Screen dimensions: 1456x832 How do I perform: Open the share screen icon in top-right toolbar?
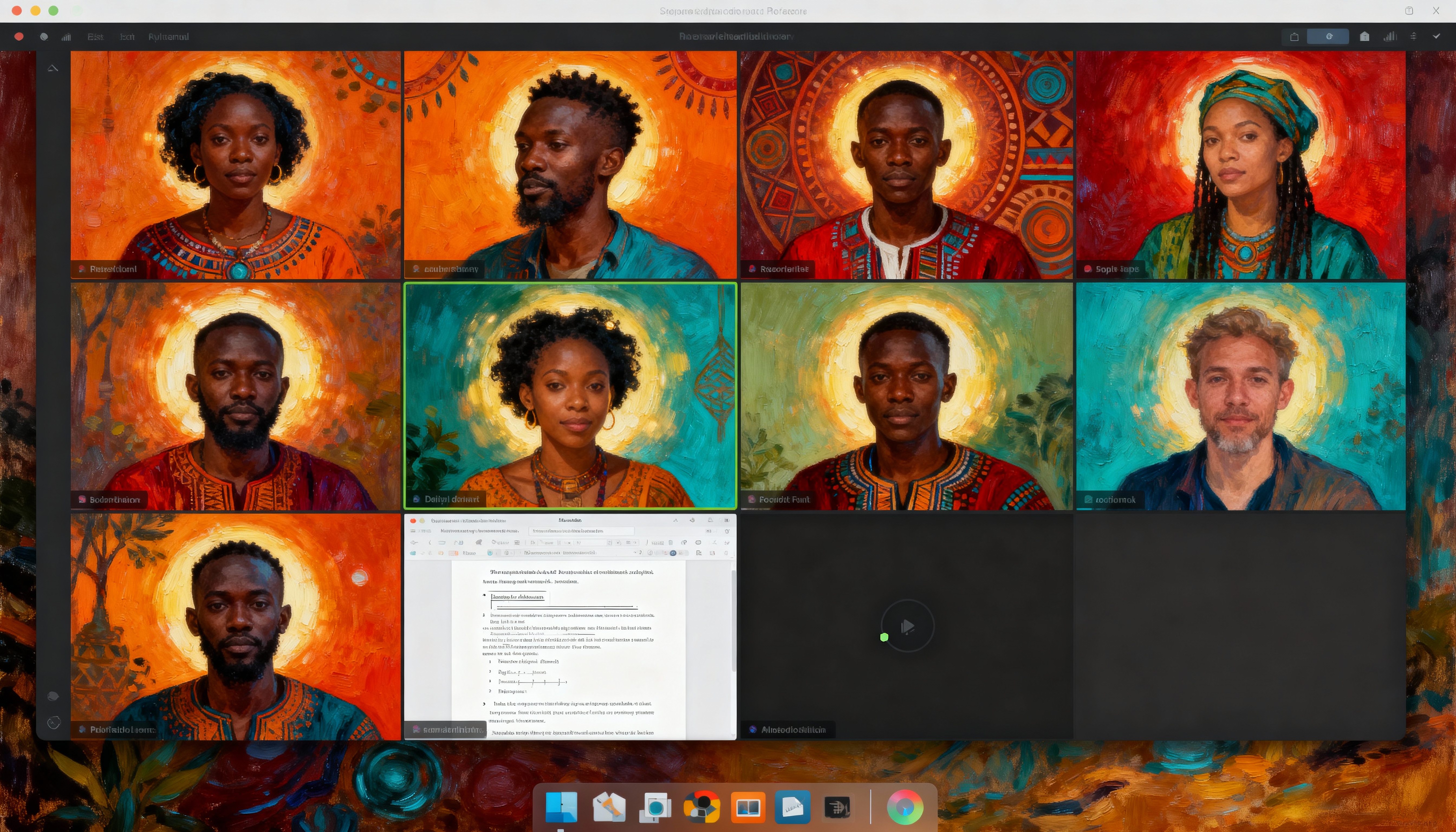[1294, 37]
